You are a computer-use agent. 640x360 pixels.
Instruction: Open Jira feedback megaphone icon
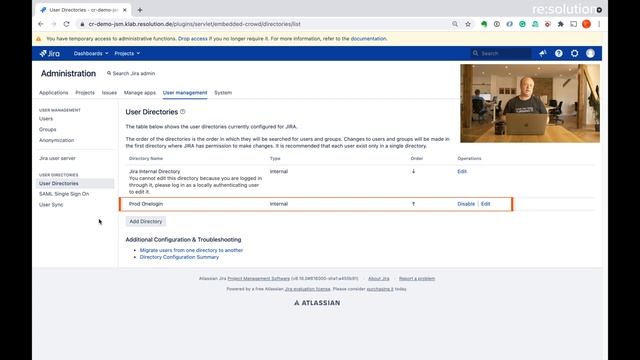[x=542, y=53]
